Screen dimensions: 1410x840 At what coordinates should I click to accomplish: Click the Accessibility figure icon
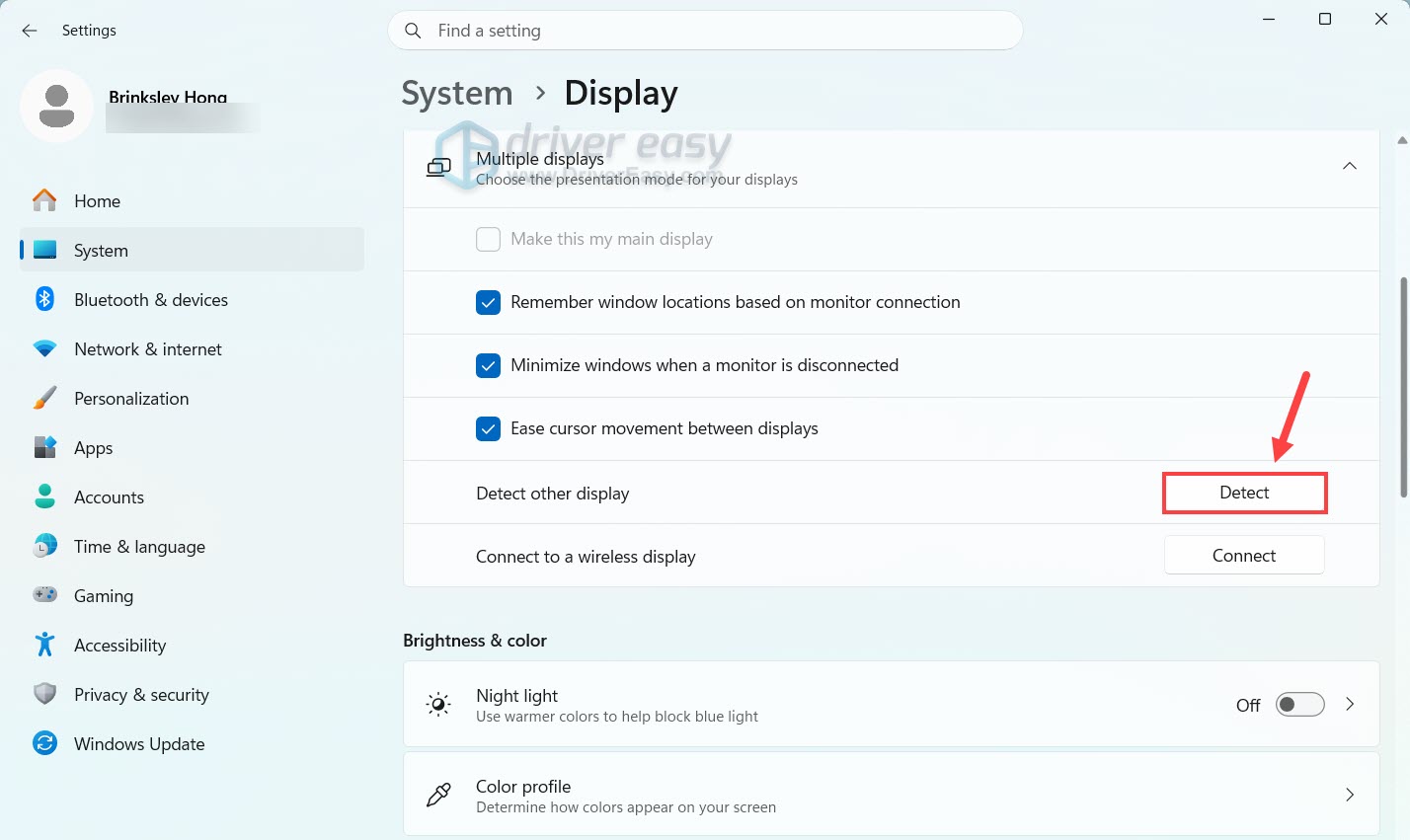click(x=44, y=645)
